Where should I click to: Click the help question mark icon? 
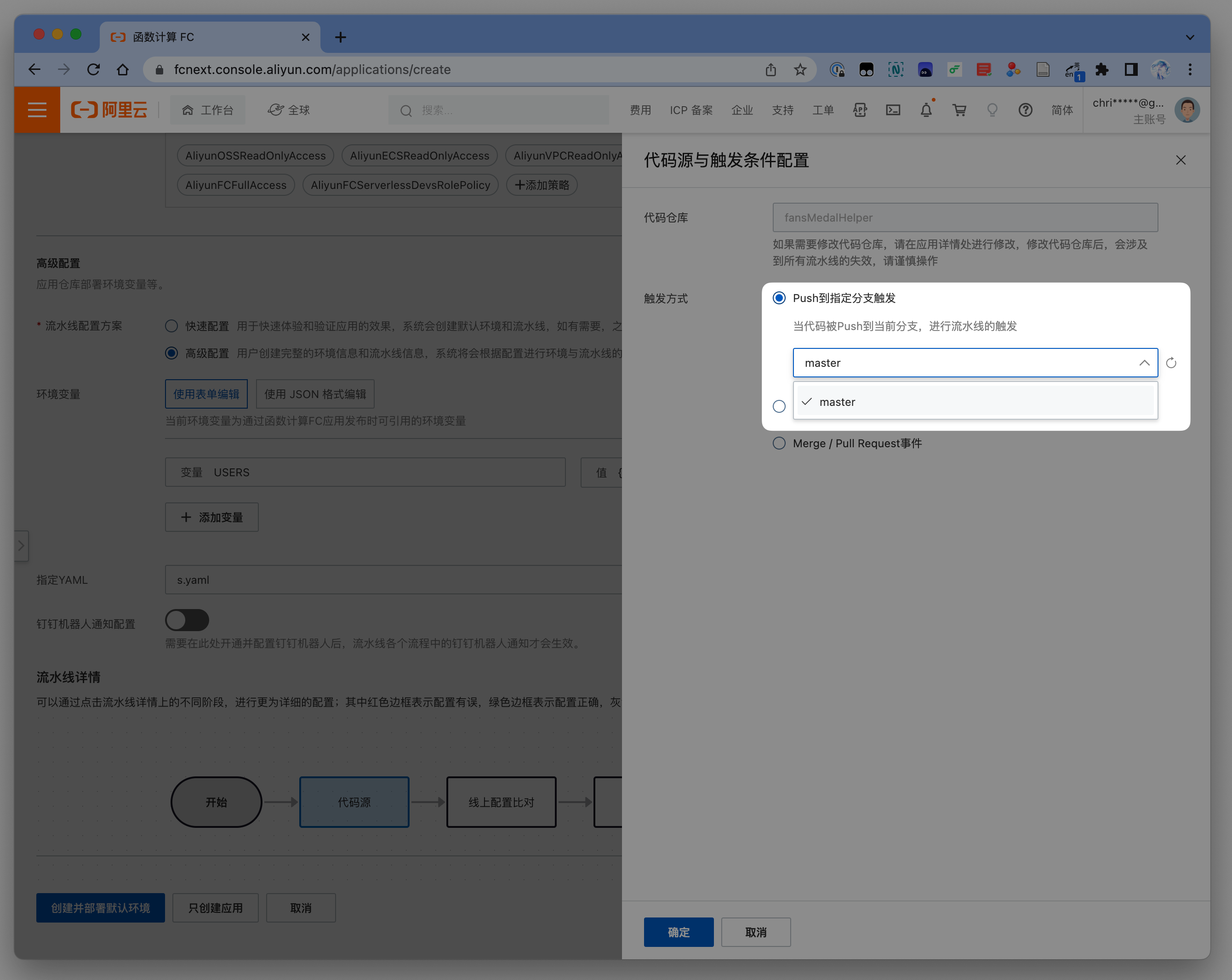pos(1025,110)
